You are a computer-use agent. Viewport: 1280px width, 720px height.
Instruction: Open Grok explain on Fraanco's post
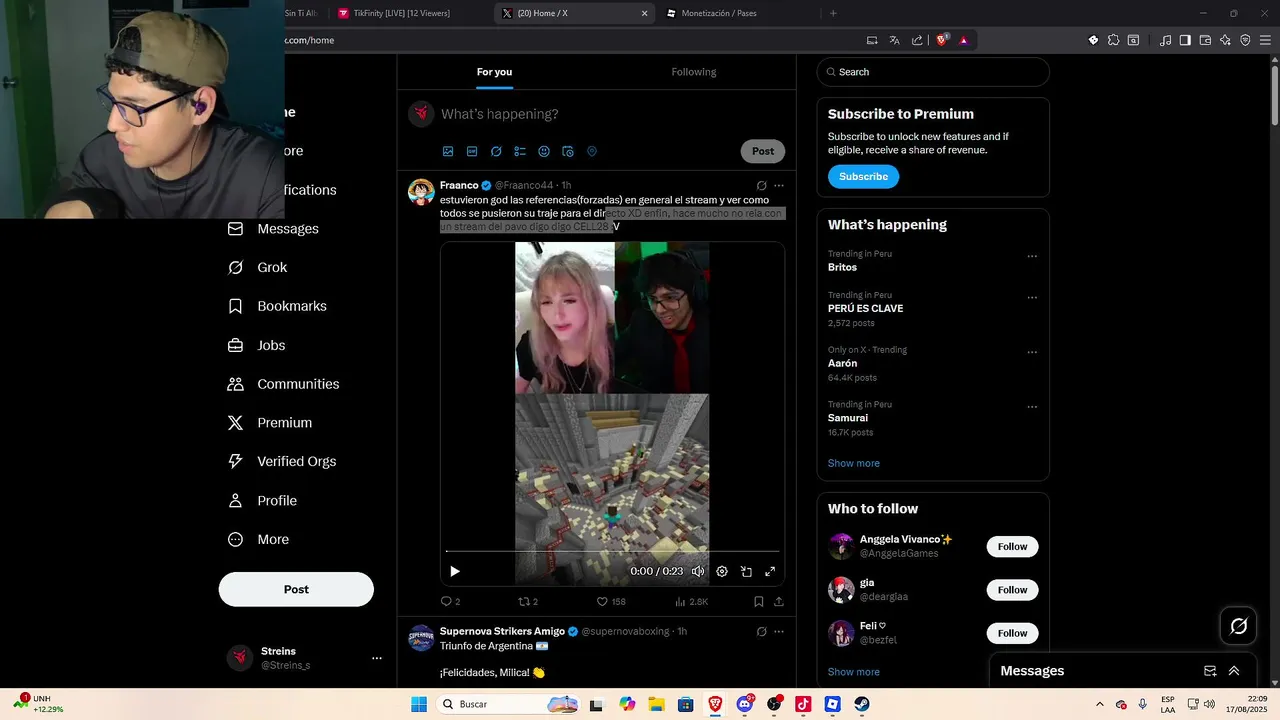[761, 185]
